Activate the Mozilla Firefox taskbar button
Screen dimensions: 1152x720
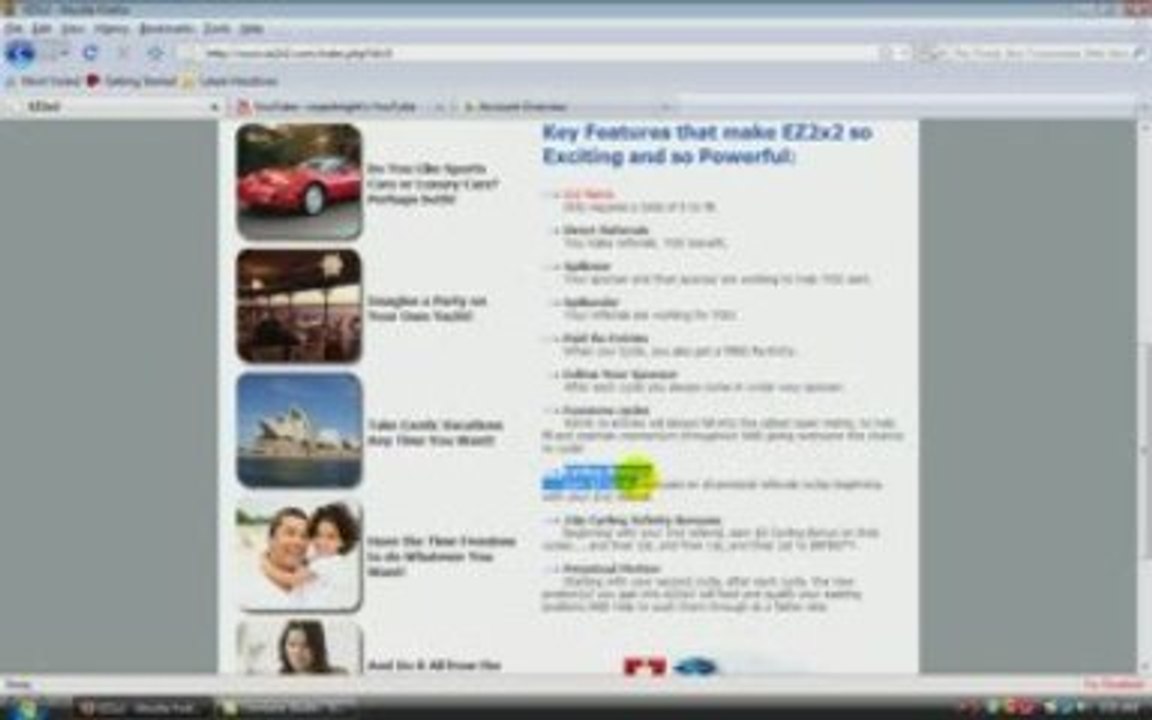tap(141, 708)
